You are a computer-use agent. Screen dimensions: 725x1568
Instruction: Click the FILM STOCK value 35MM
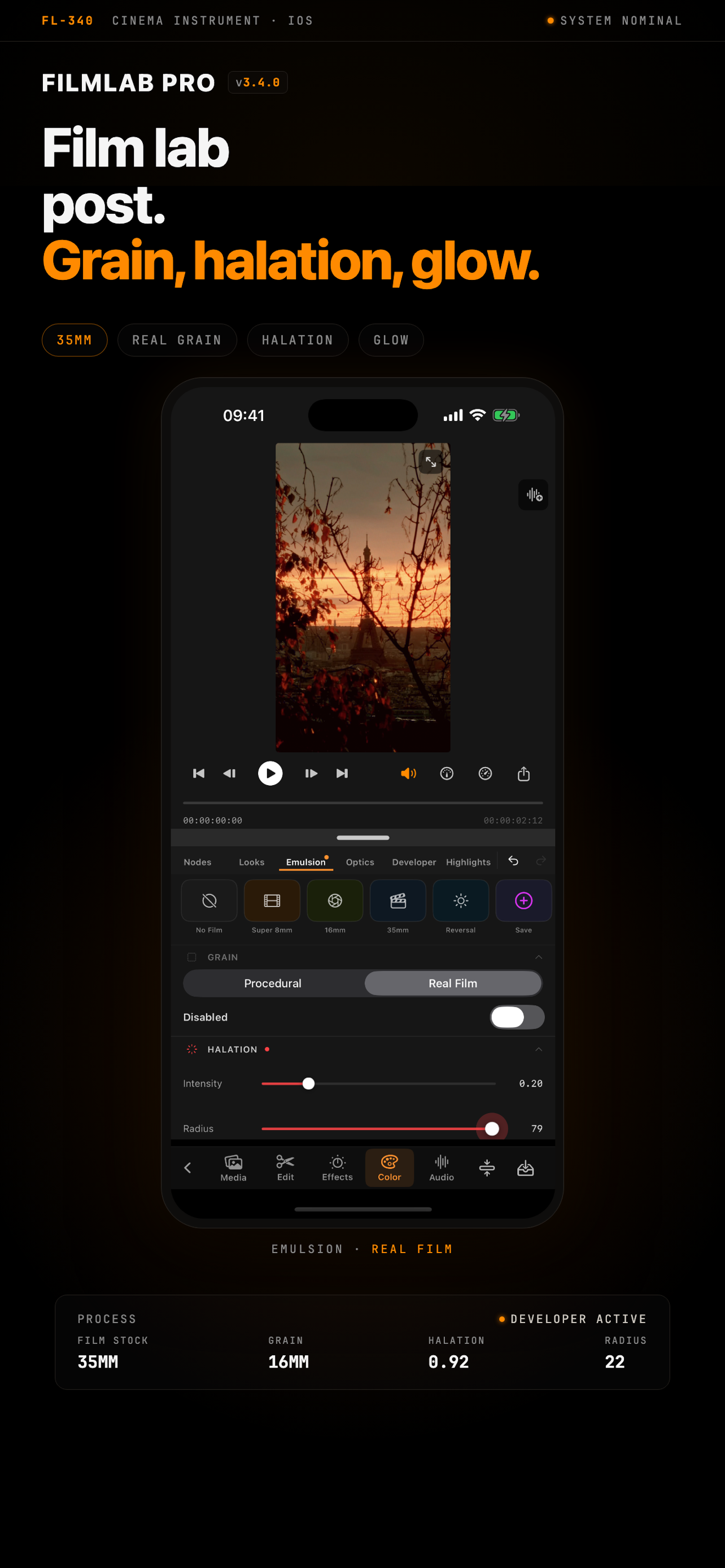(98, 1361)
